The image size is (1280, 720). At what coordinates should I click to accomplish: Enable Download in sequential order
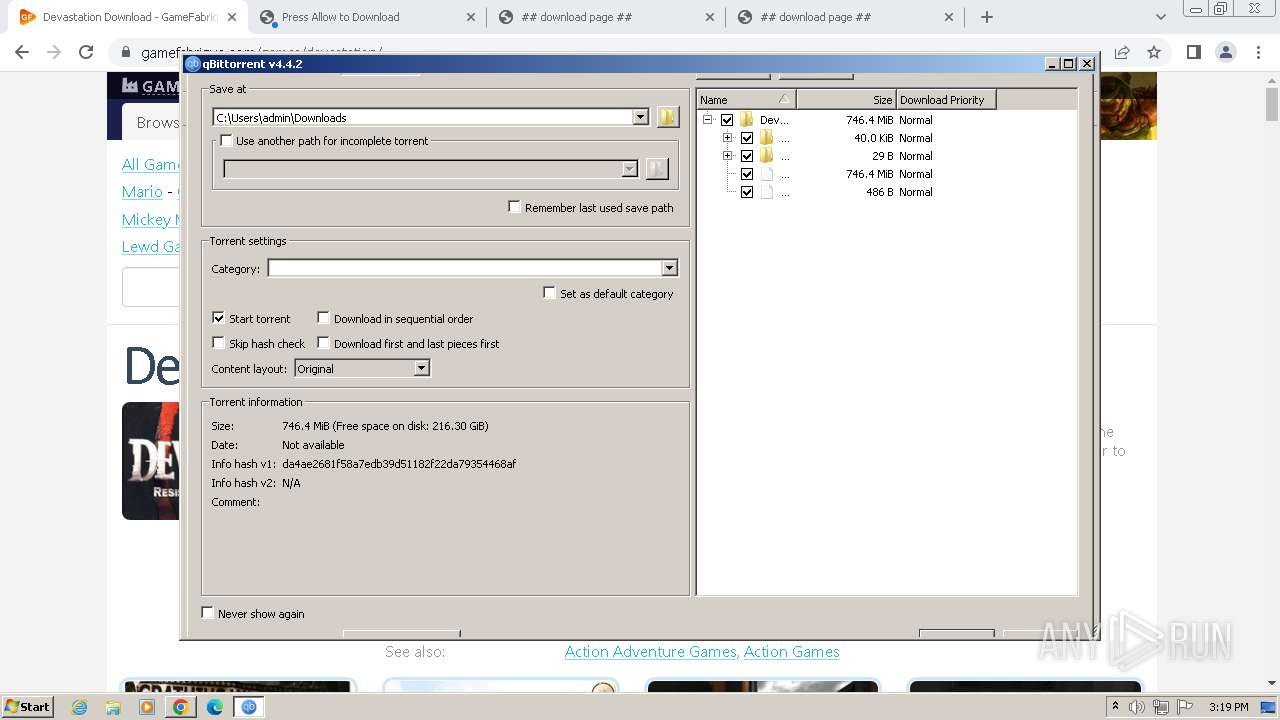coord(324,318)
